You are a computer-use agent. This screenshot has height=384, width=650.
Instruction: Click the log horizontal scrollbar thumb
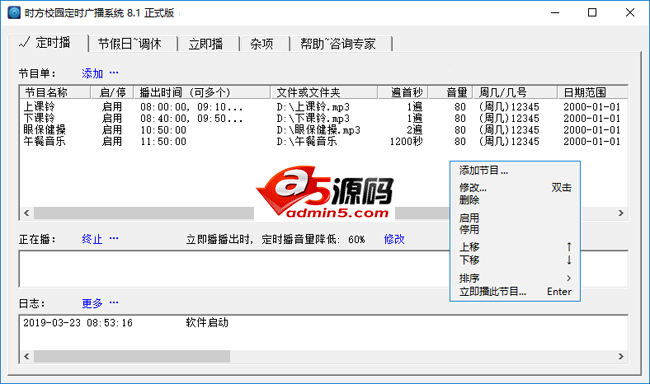132,356
